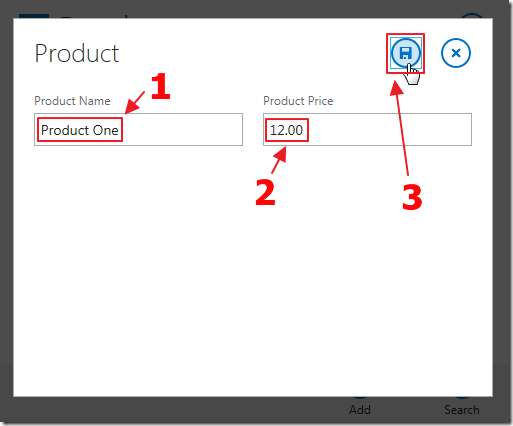Select the Product dialog heading text
Screen dimensions: 513x426
click(77, 53)
